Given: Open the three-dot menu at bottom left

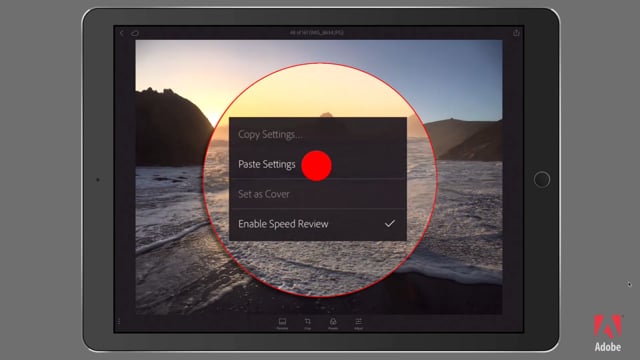Looking at the screenshot, I should (119, 322).
